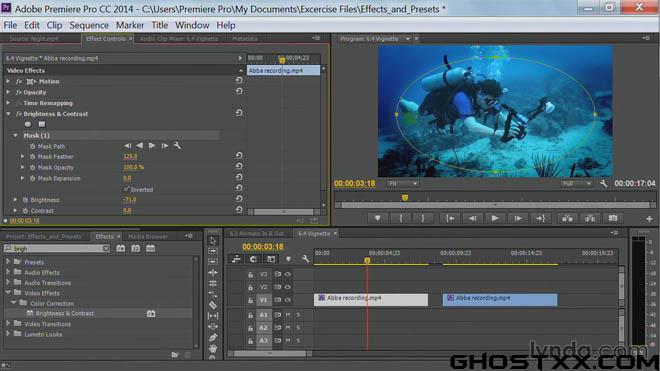Image resolution: width=660 pixels, height=371 pixels.
Task: Export frame with camera icon
Action: point(613,218)
